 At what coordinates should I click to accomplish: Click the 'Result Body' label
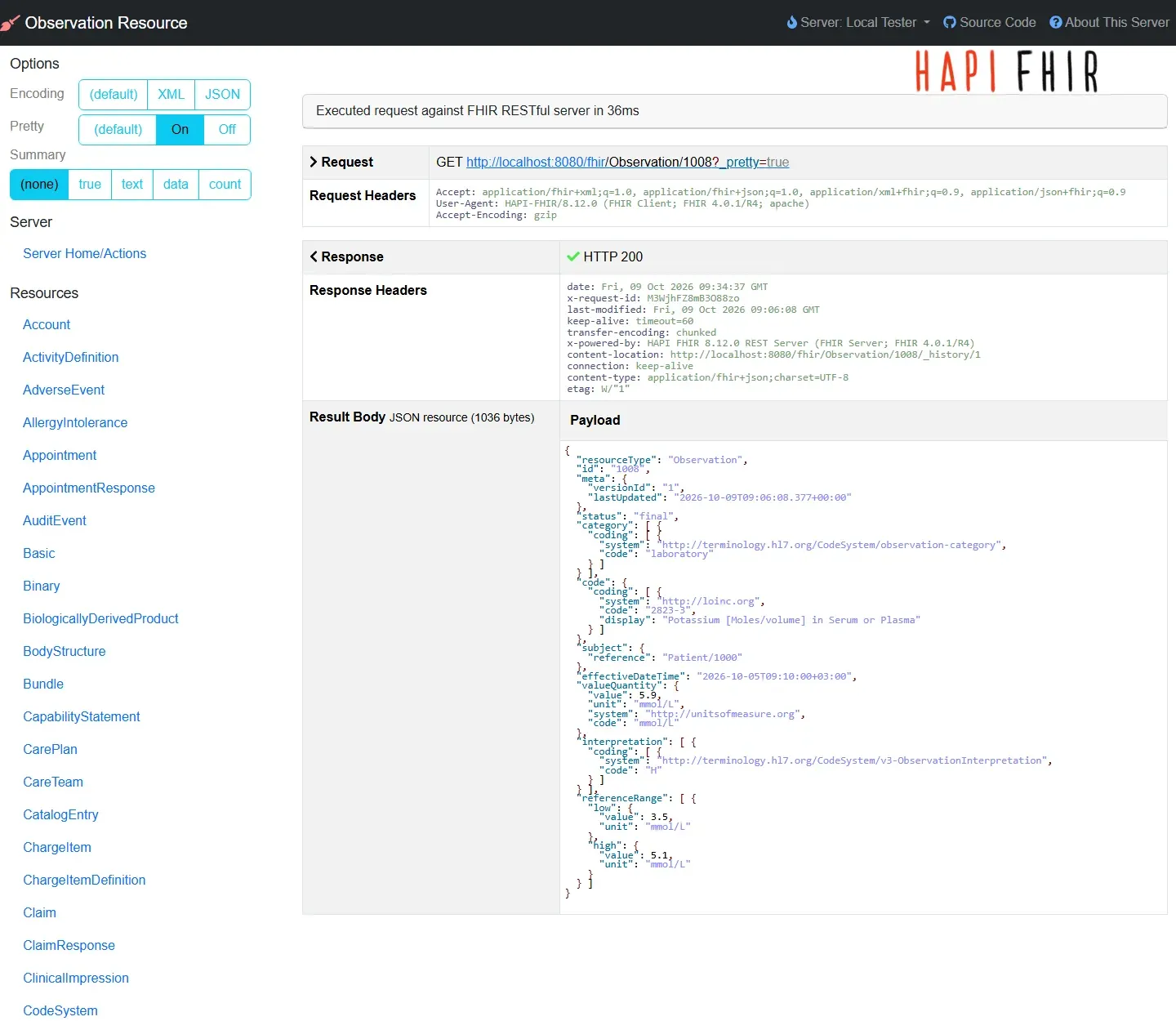(347, 417)
